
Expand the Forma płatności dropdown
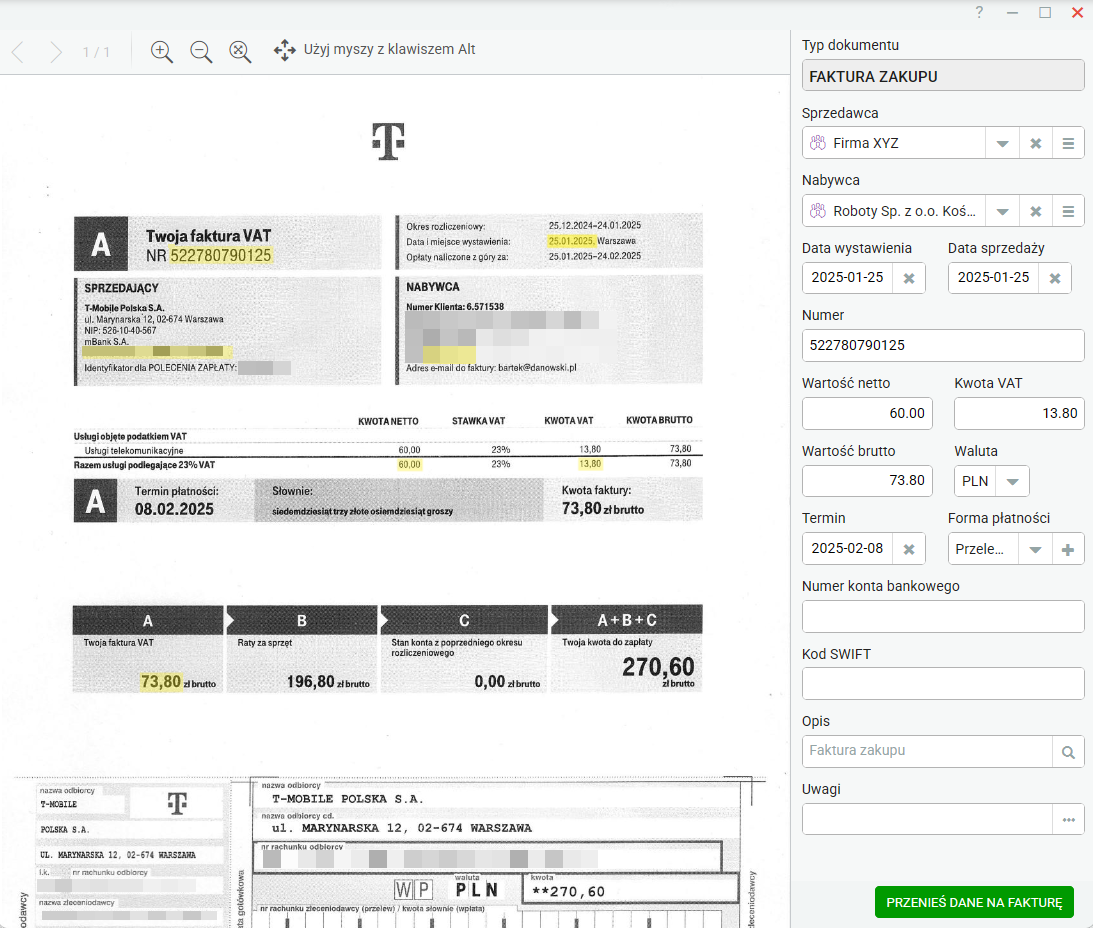coord(1035,549)
